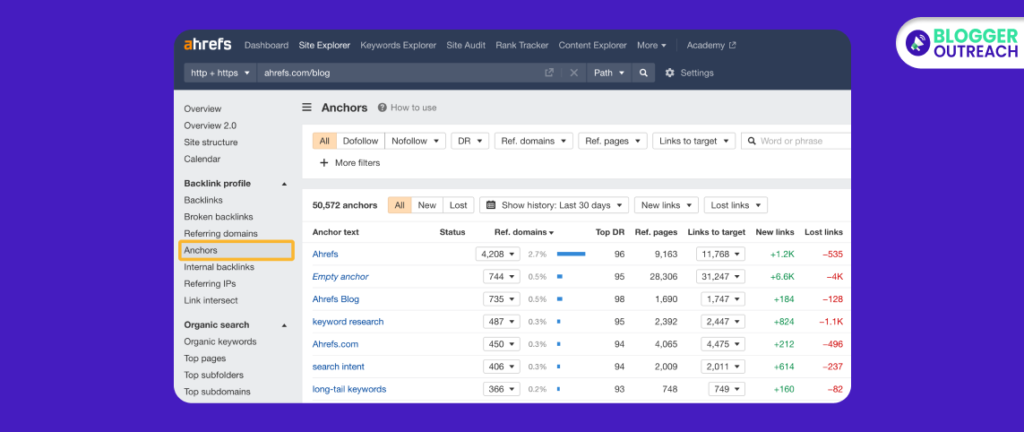Screen dimensions: 1024x432
Task: Click the long-tail keywords anchor link
Action: [349, 389]
